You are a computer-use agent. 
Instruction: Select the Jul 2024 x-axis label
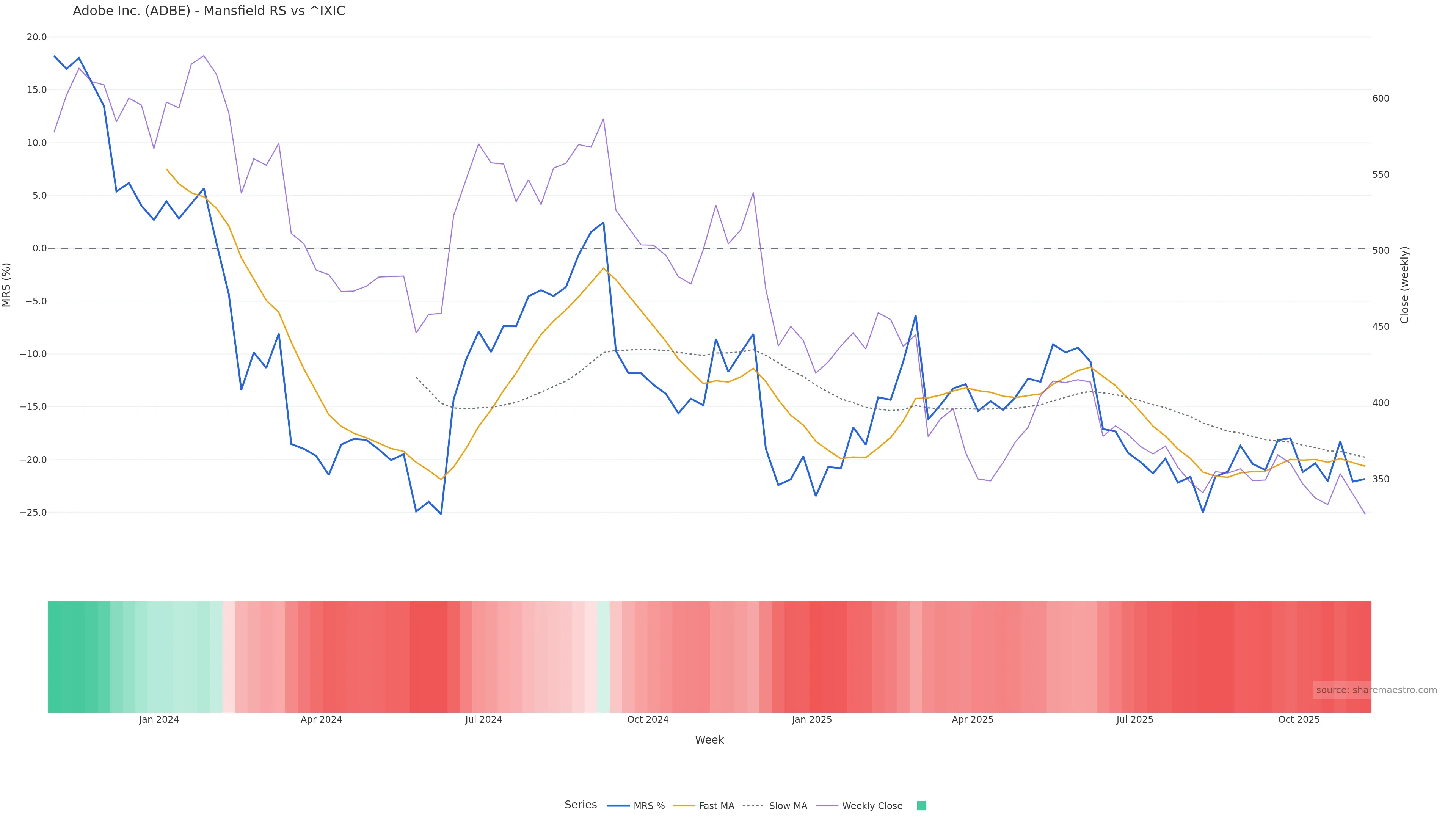483,720
